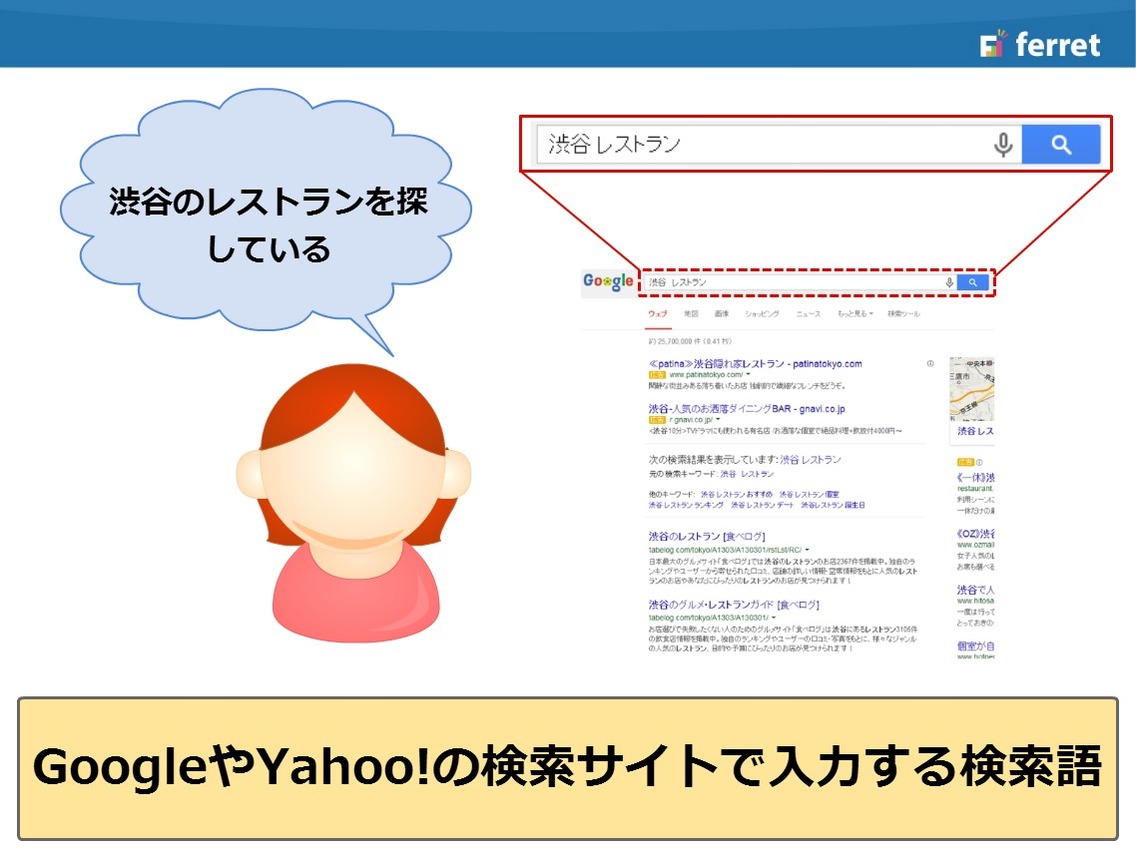Switch to the 地図 tab
Viewport: 1136px width, 852px height.
[690, 314]
